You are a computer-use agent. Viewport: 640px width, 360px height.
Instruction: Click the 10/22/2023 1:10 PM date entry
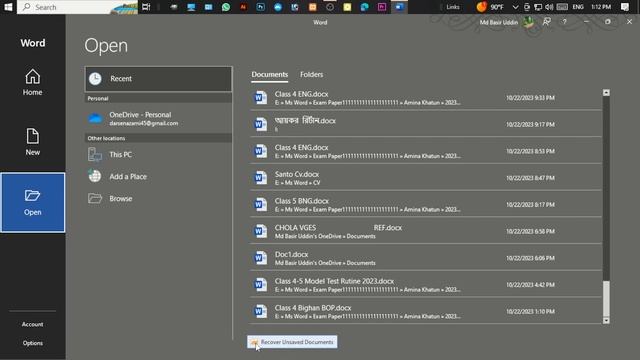[530, 311]
